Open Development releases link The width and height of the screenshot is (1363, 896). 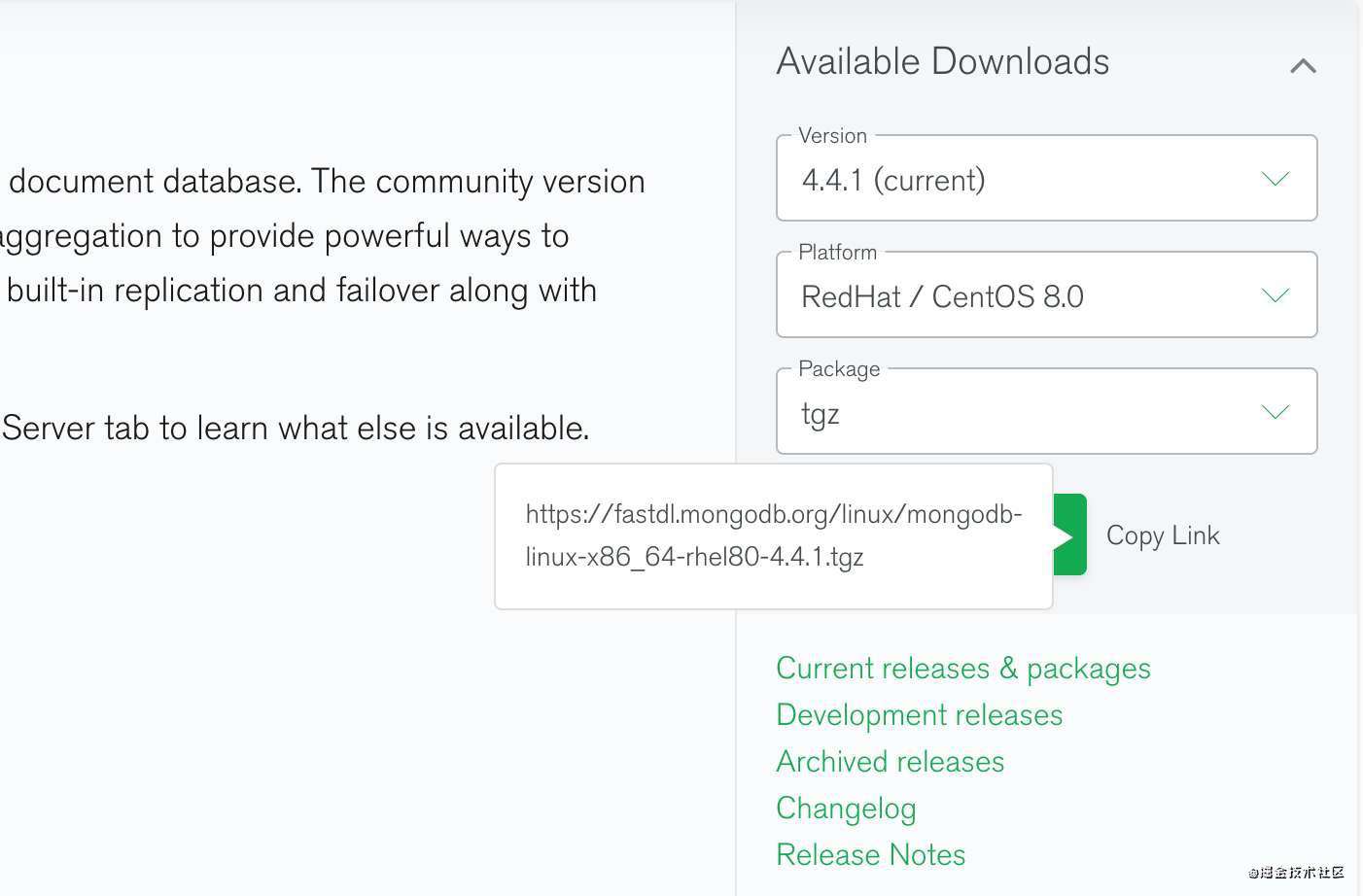pyautogui.click(x=920, y=715)
